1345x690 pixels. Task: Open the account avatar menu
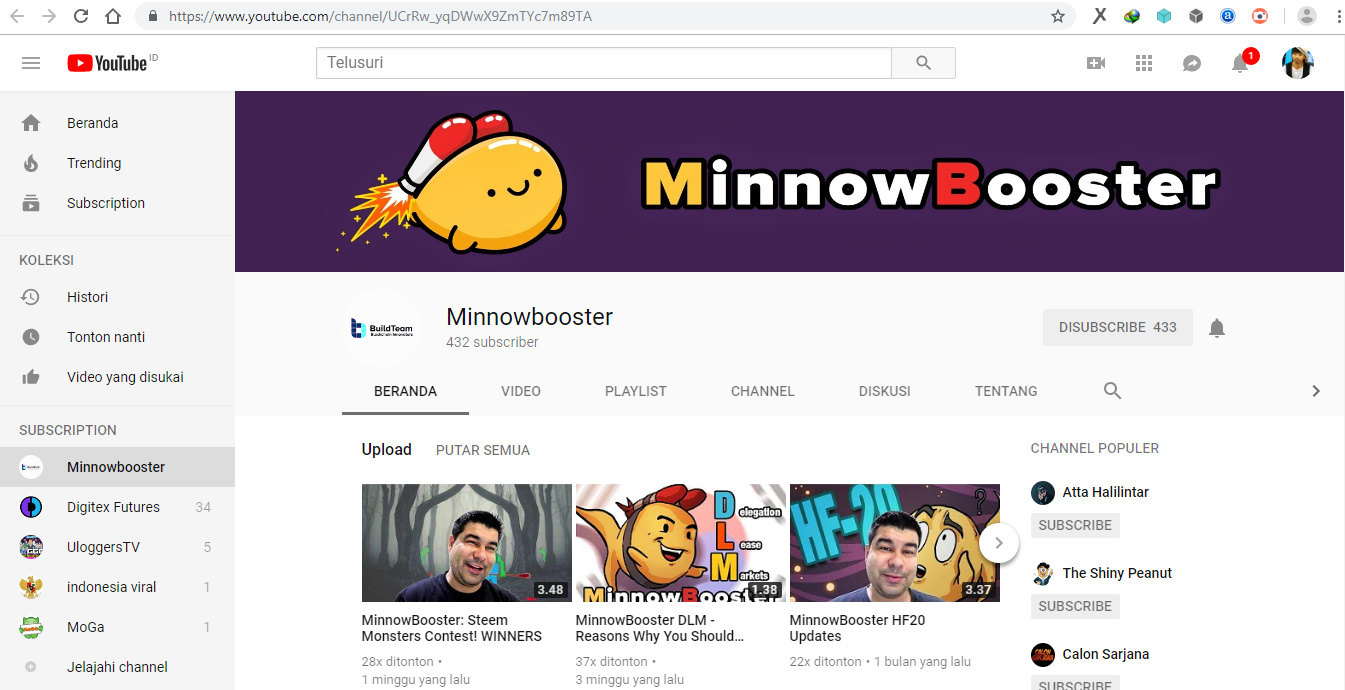(1298, 63)
